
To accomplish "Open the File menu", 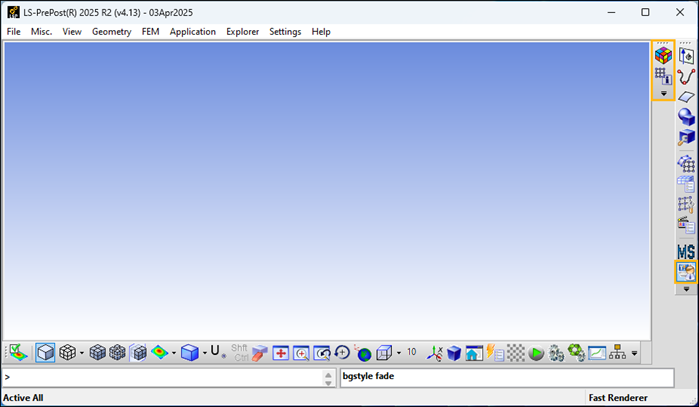I will point(13,32).
